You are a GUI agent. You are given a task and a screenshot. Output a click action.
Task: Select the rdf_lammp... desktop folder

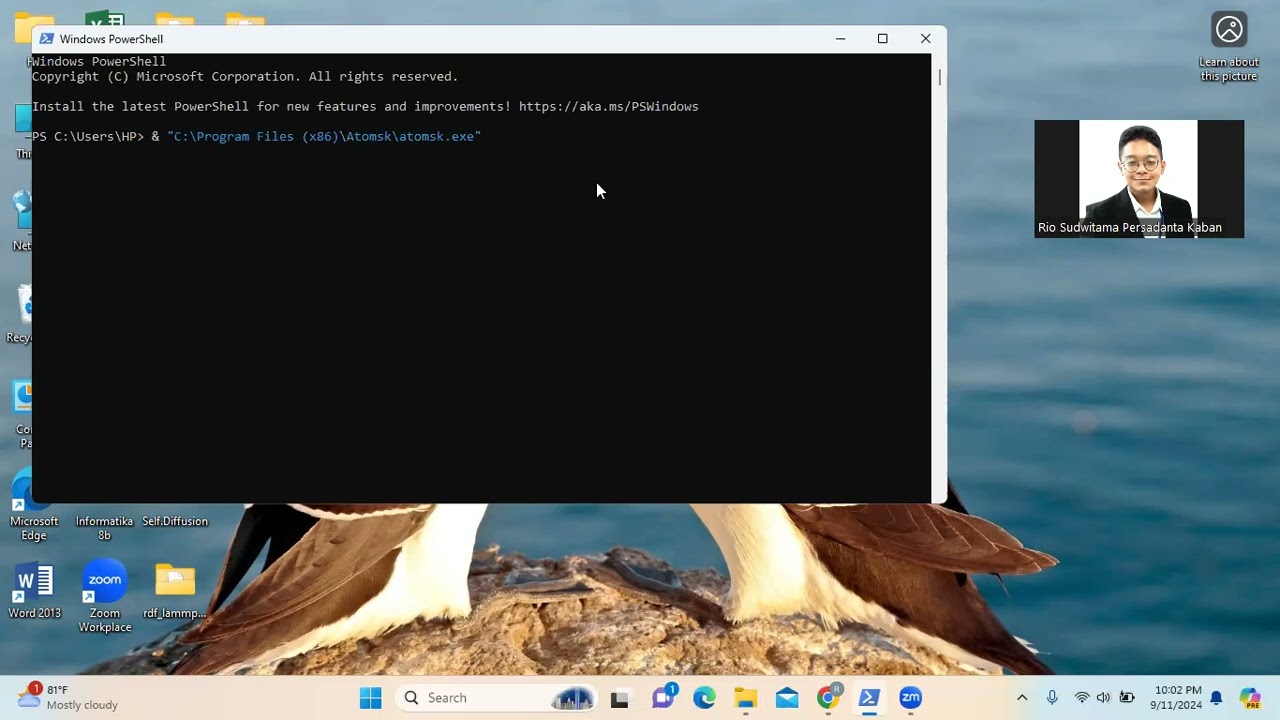pyautogui.click(x=175, y=591)
